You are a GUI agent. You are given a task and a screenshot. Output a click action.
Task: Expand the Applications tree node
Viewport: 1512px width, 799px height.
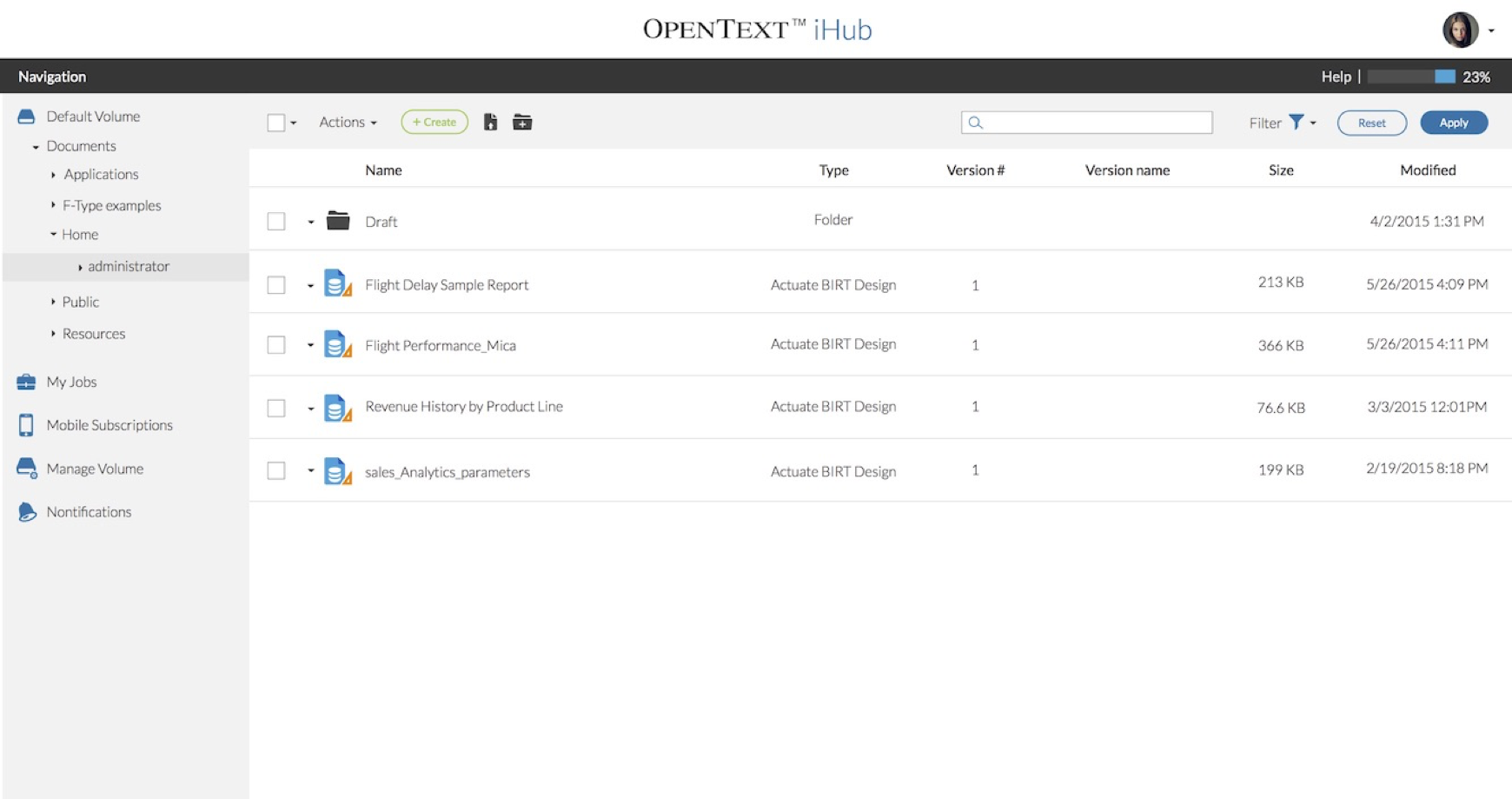point(53,175)
